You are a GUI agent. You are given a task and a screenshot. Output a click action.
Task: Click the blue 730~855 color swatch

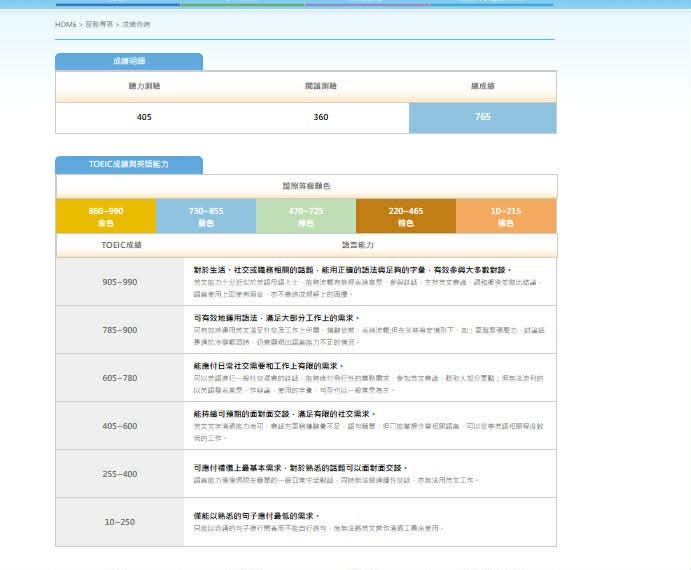[x=206, y=217]
